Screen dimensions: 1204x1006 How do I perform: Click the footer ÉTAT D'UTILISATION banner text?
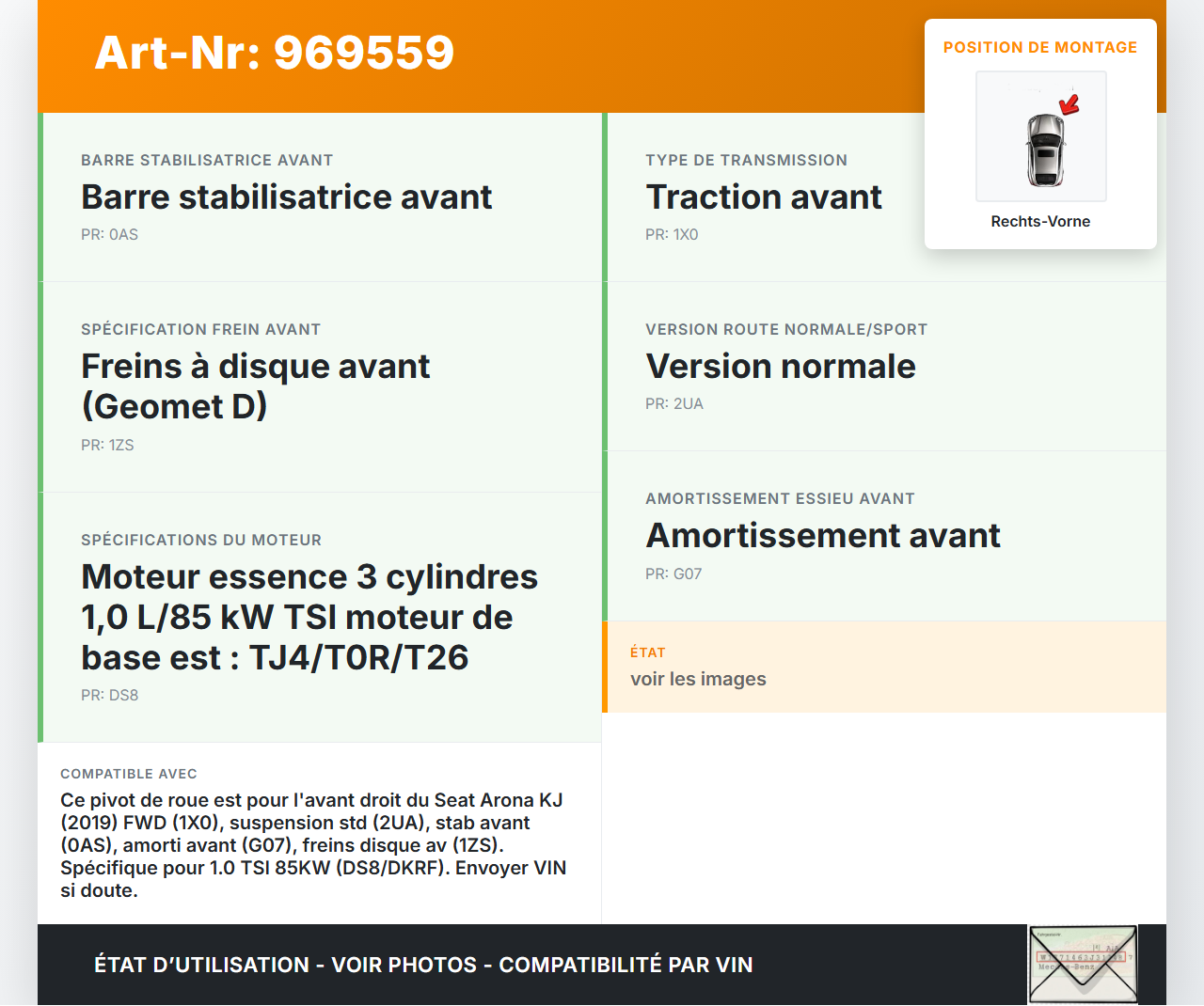[x=423, y=965]
